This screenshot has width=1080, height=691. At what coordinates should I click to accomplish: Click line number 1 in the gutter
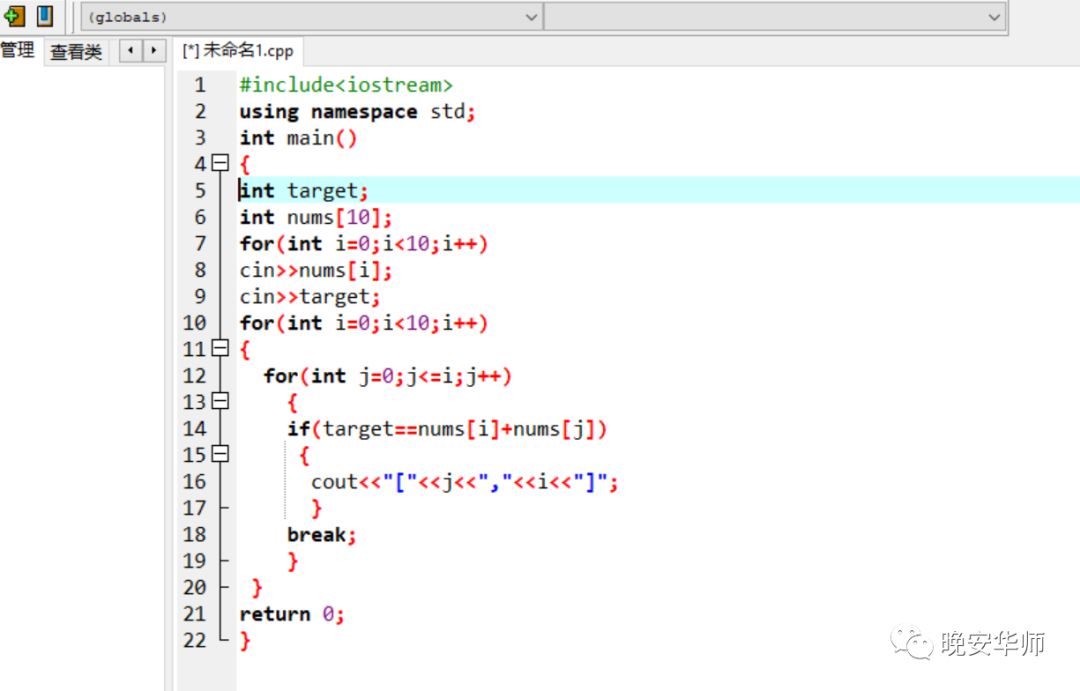(x=199, y=85)
